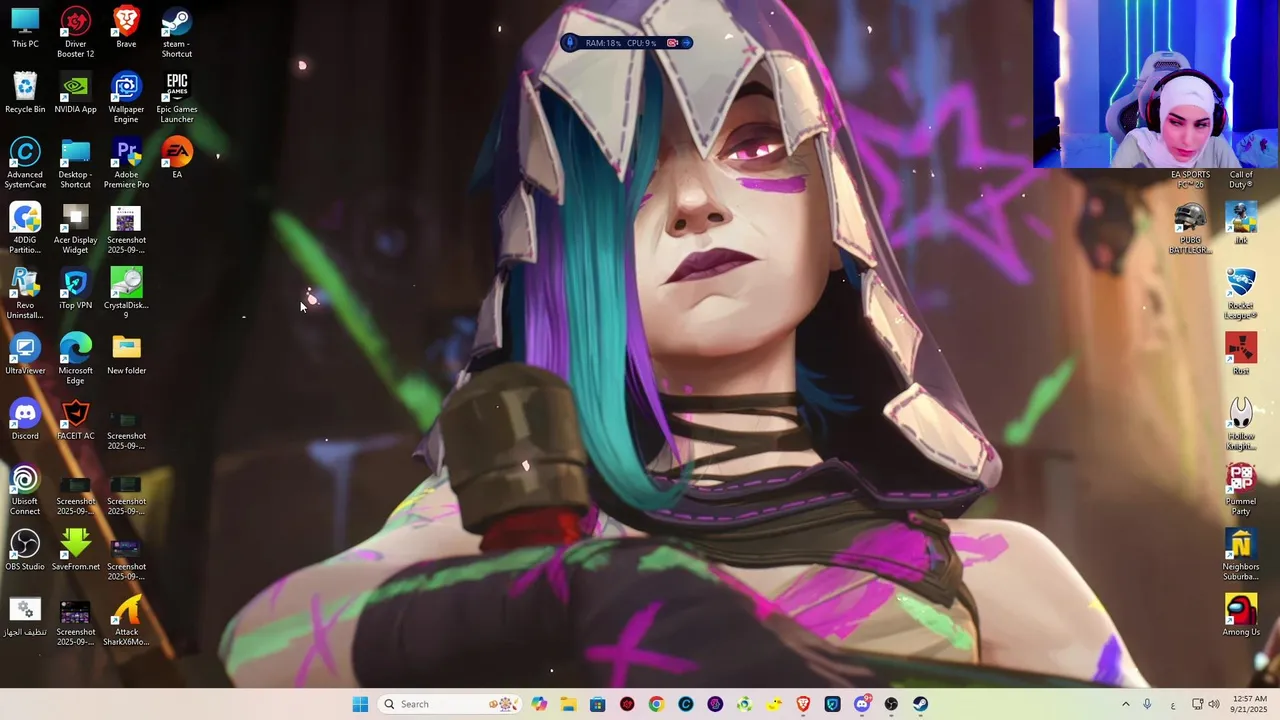Open the Windows Start menu
This screenshot has height=720, width=1280.
tap(360, 704)
